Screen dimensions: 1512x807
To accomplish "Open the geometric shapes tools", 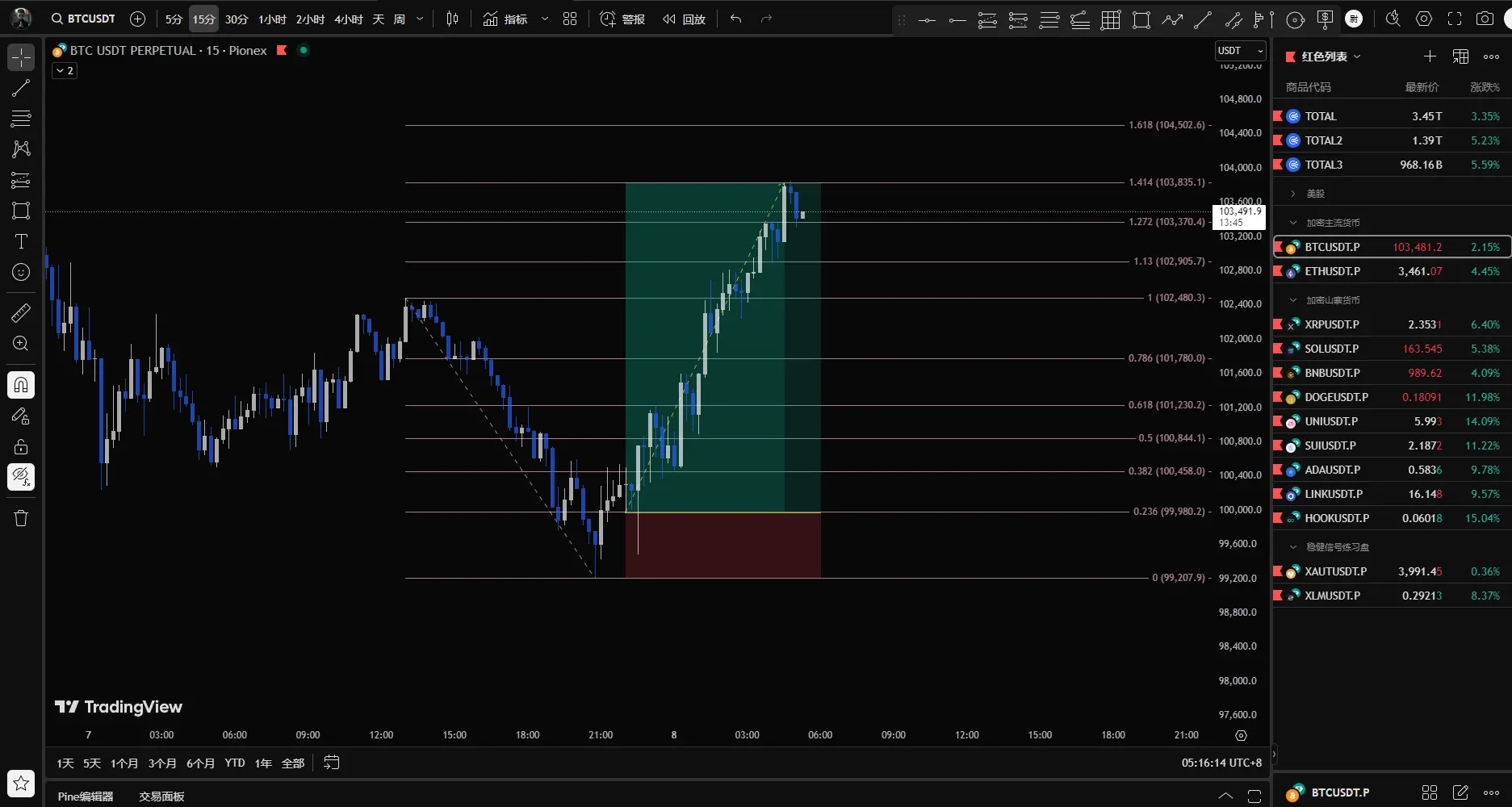I will (x=21, y=211).
